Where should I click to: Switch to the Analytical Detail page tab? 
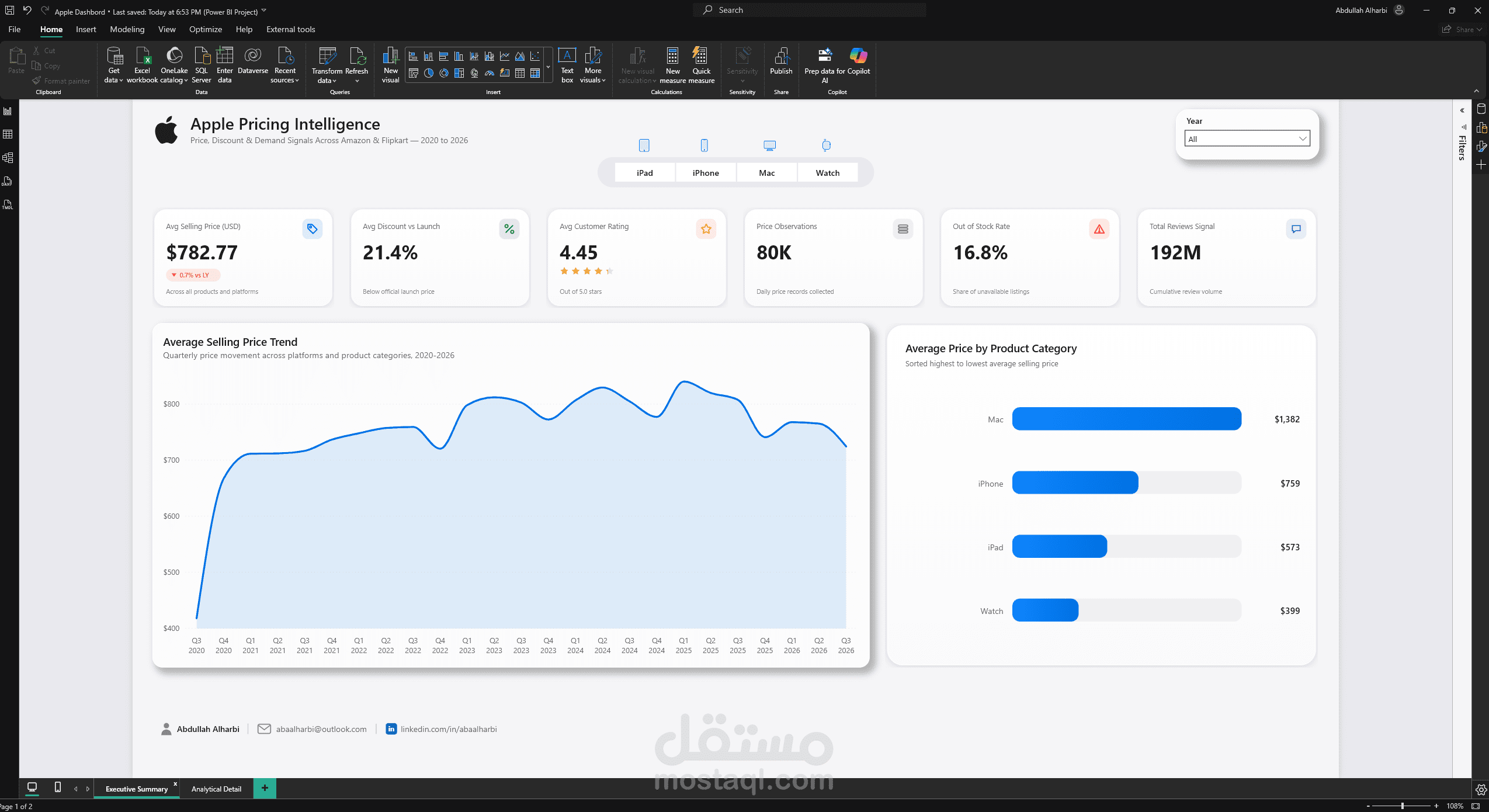pos(216,789)
